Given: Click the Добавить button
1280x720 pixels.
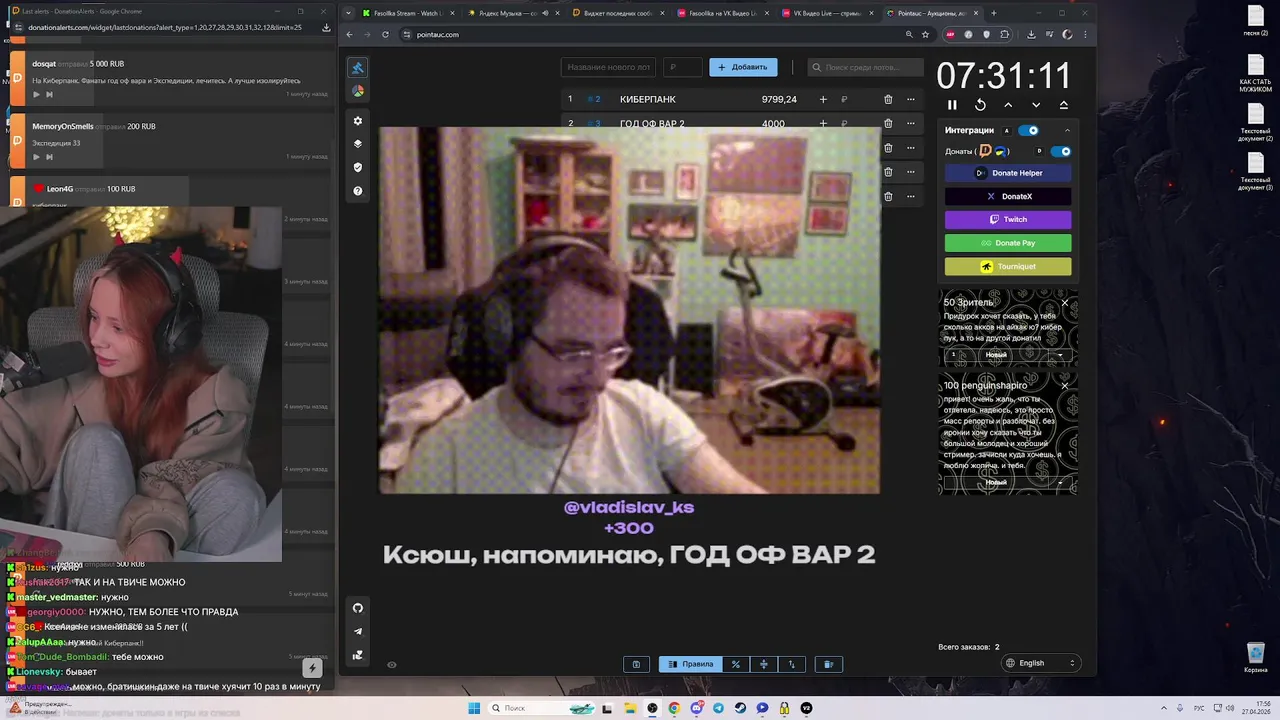Looking at the screenshot, I should coord(743,67).
